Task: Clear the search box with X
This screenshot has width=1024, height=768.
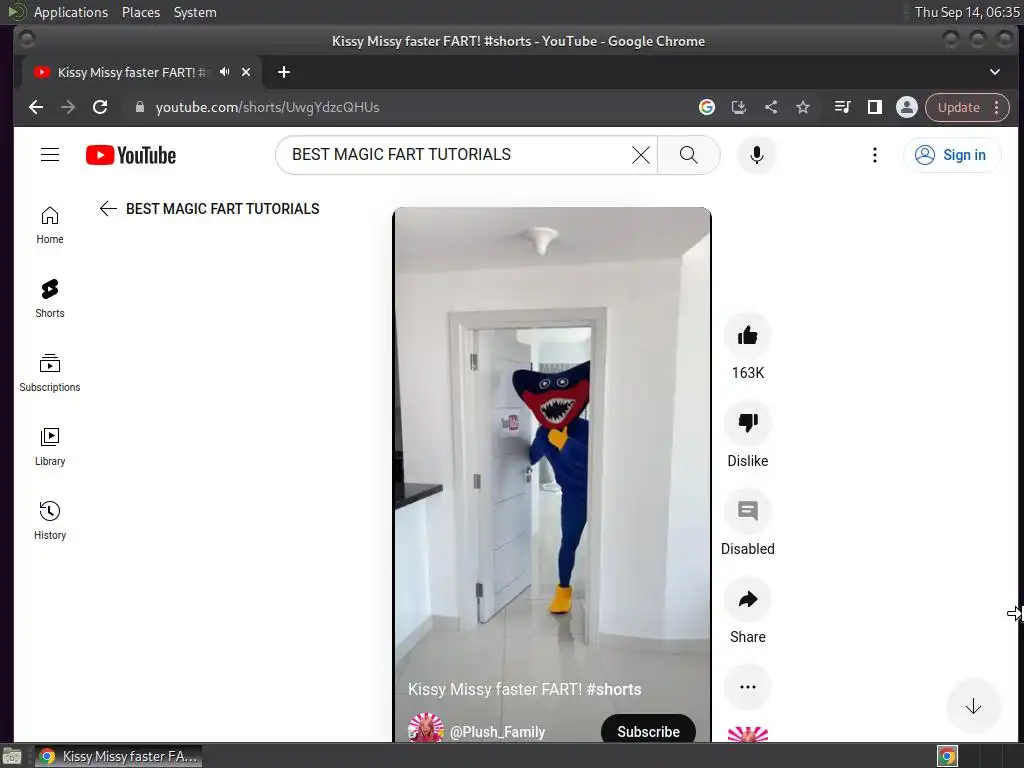Action: (x=641, y=155)
